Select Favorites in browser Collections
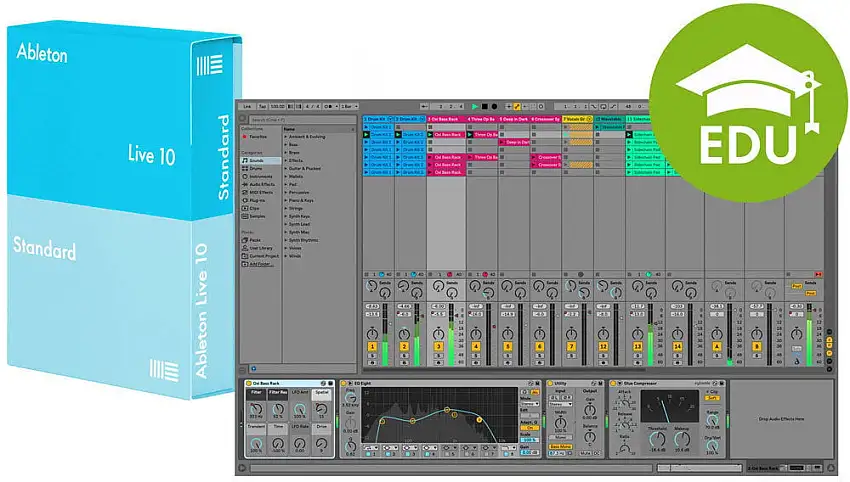 coord(257,137)
